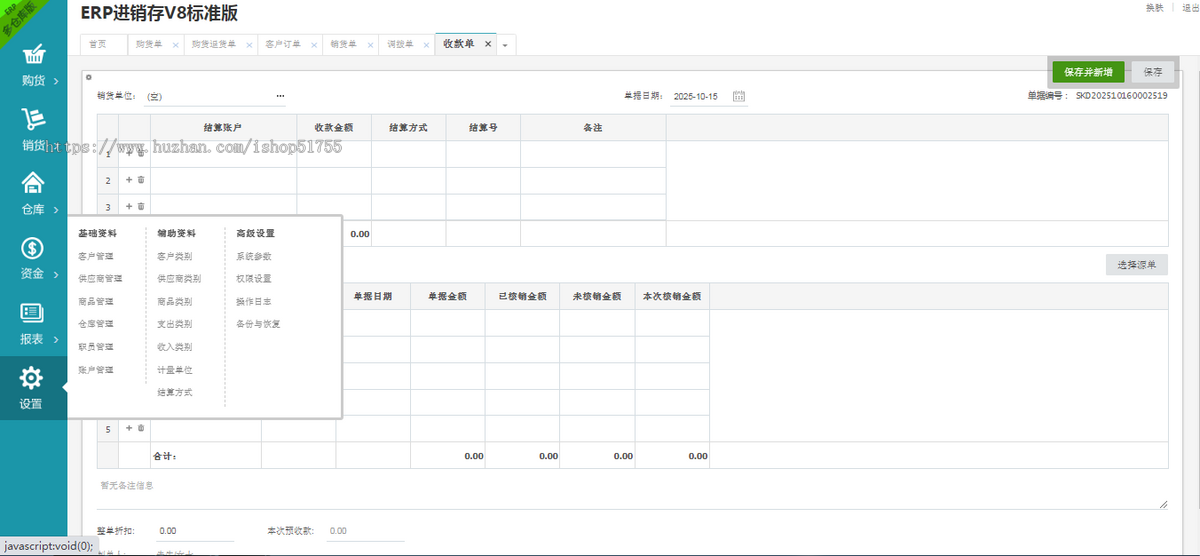Click the 选择源单 button
Viewport: 1200px width, 556px height.
coord(1136,265)
